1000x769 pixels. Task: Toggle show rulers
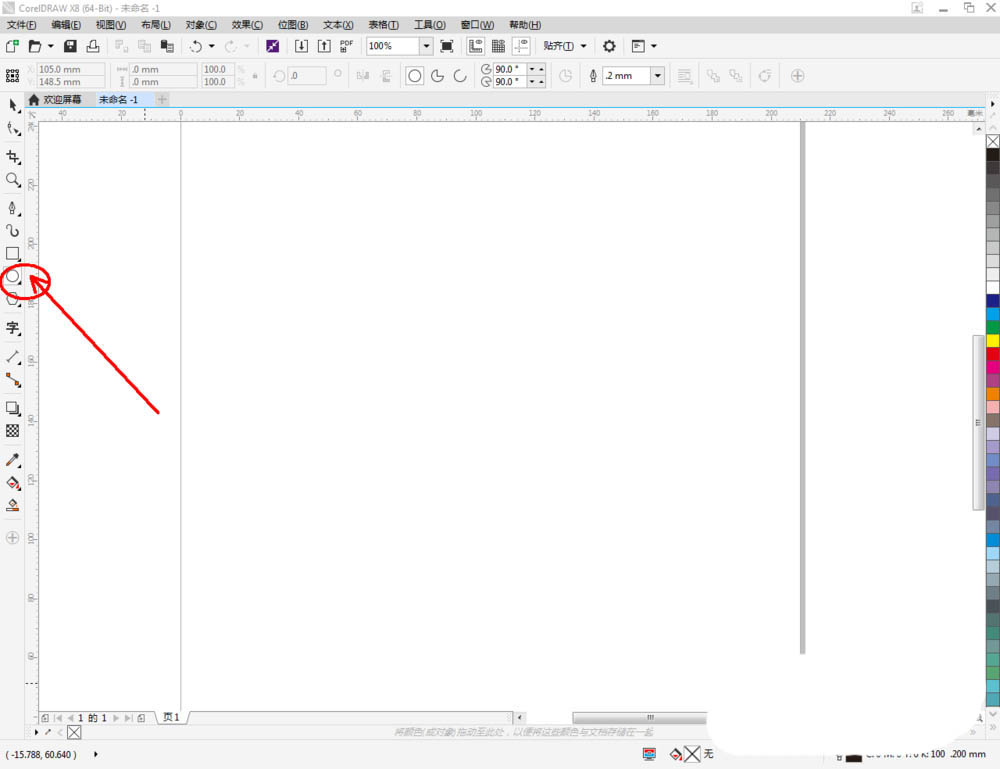coord(476,46)
